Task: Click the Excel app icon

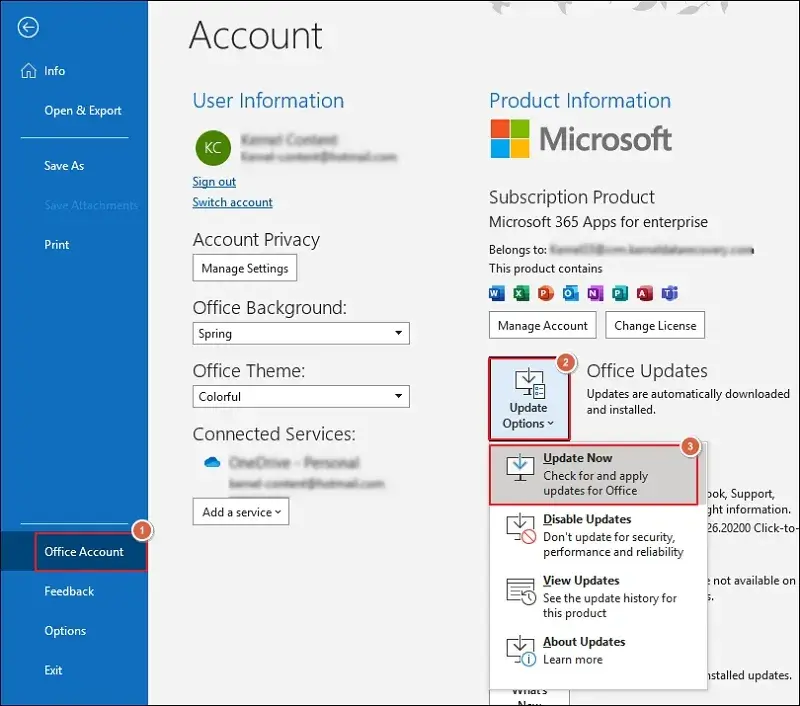Action: pyautogui.click(x=521, y=293)
